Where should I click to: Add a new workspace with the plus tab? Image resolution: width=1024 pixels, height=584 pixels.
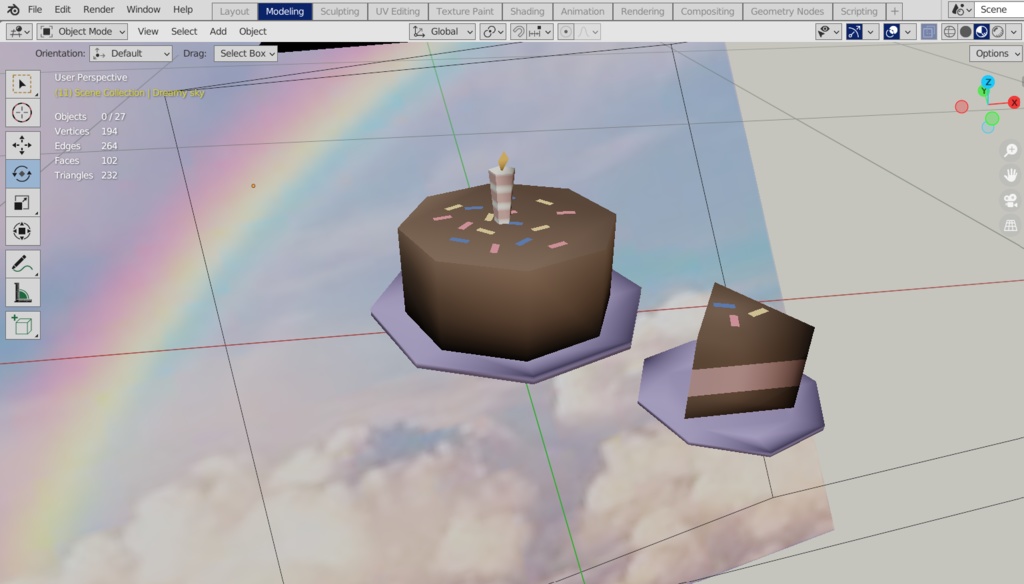(895, 11)
